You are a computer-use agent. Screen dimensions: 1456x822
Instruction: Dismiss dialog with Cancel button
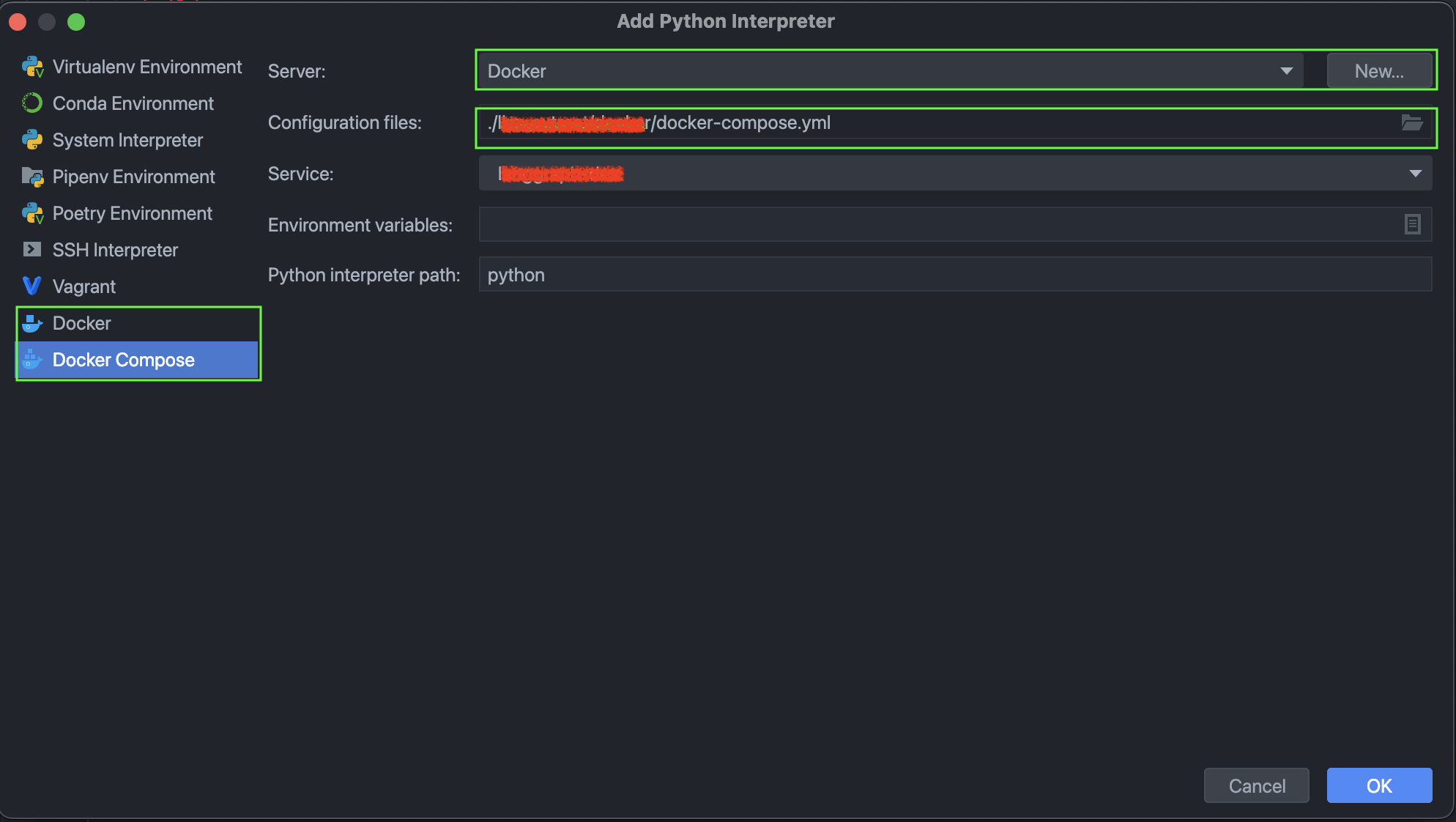coord(1256,785)
